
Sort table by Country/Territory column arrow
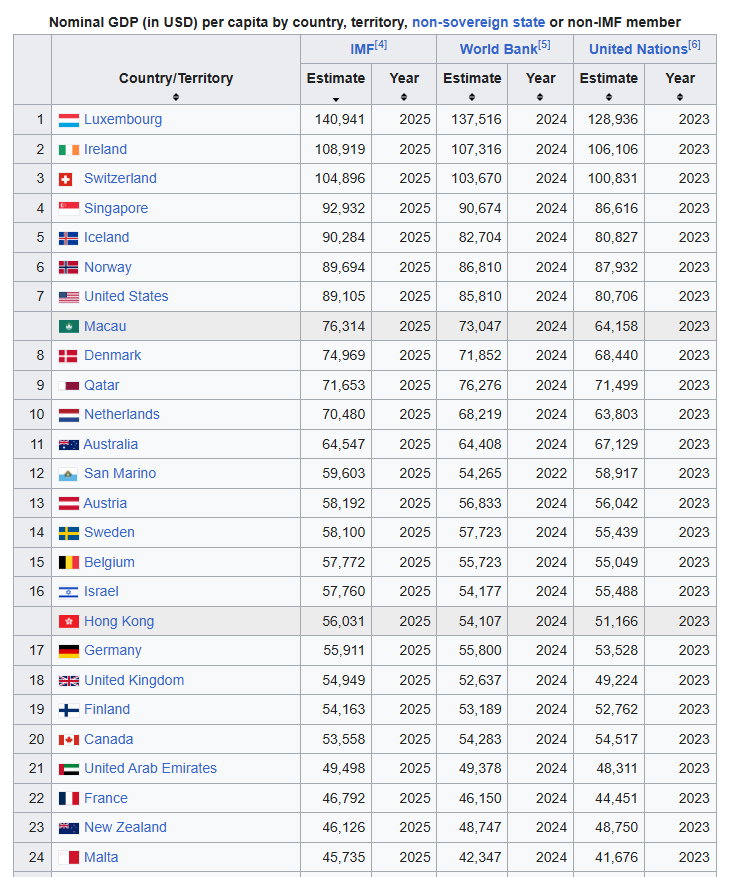176,97
